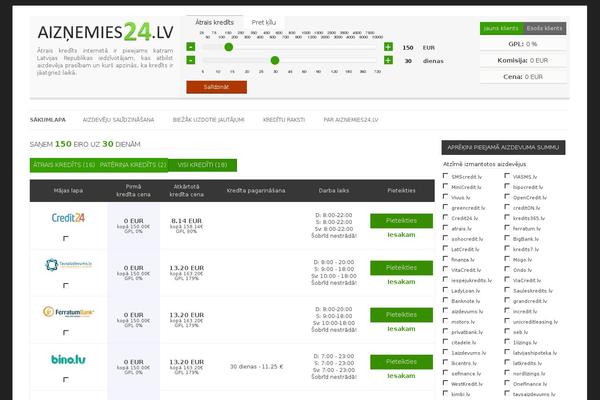Click the loan days slider handle
Image resolution: width=600 pixels, height=400 pixels.
click(x=275, y=60)
